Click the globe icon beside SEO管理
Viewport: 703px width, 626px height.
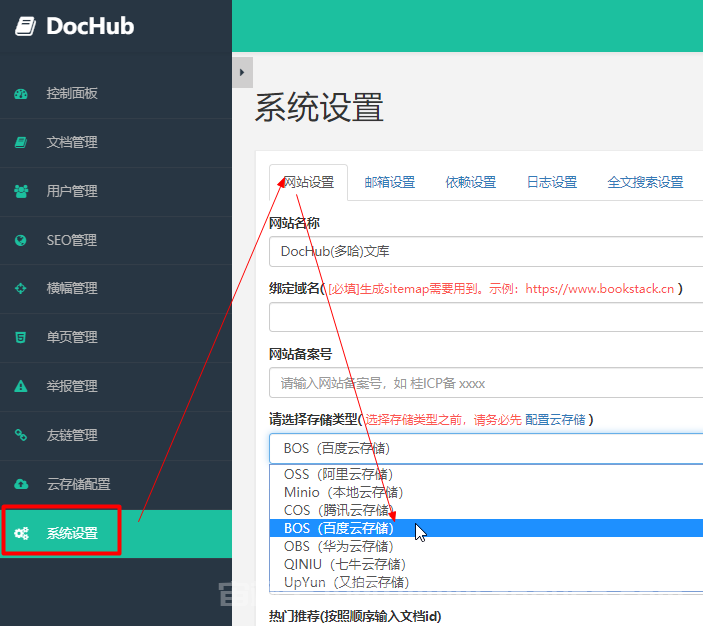21,240
